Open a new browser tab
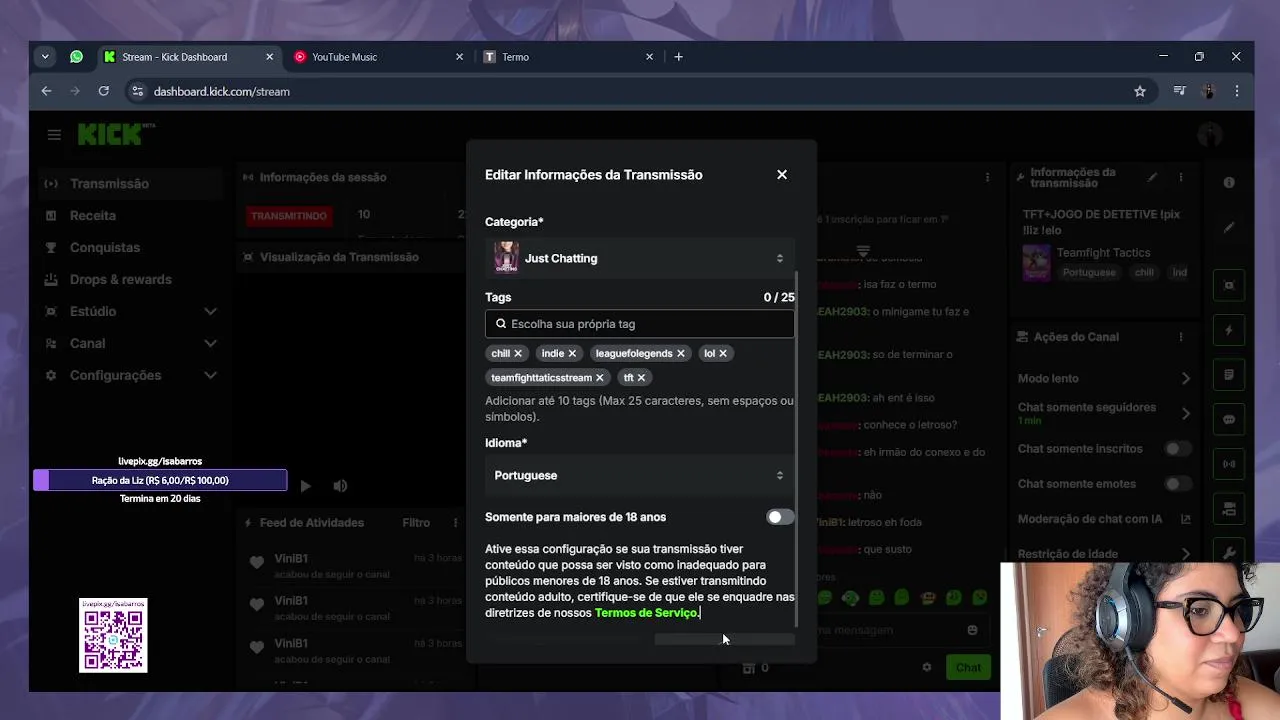 pyautogui.click(x=678, y=57)
